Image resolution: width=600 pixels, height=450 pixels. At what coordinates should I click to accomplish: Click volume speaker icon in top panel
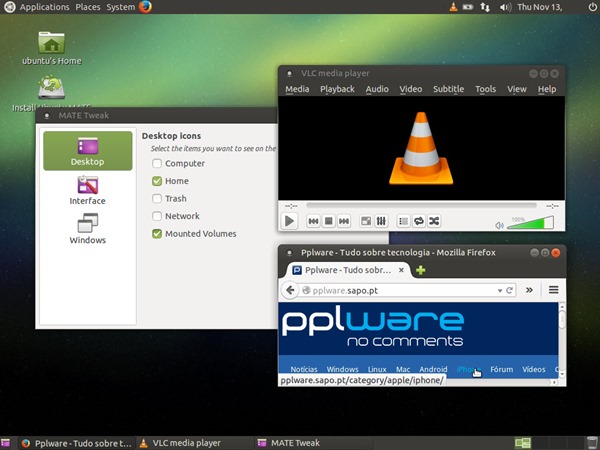click(505, 7)
